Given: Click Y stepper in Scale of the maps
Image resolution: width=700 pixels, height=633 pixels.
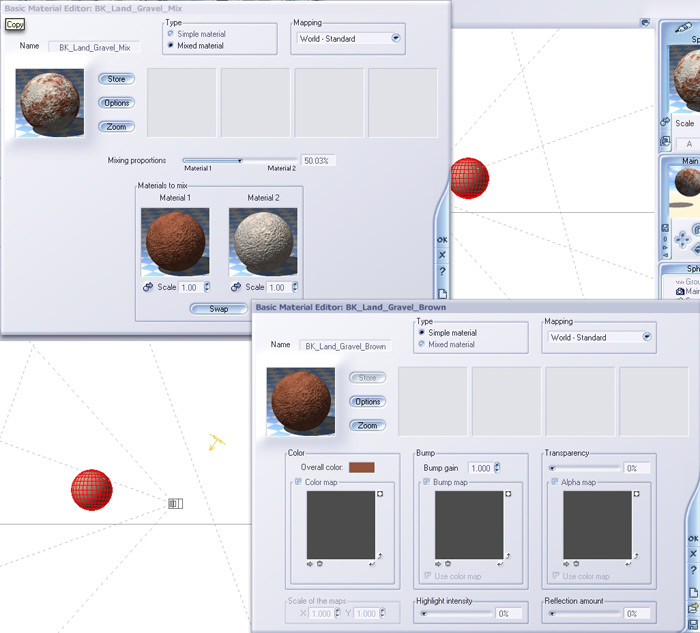Looking at the screenshot, I should (x=382, y=613).
